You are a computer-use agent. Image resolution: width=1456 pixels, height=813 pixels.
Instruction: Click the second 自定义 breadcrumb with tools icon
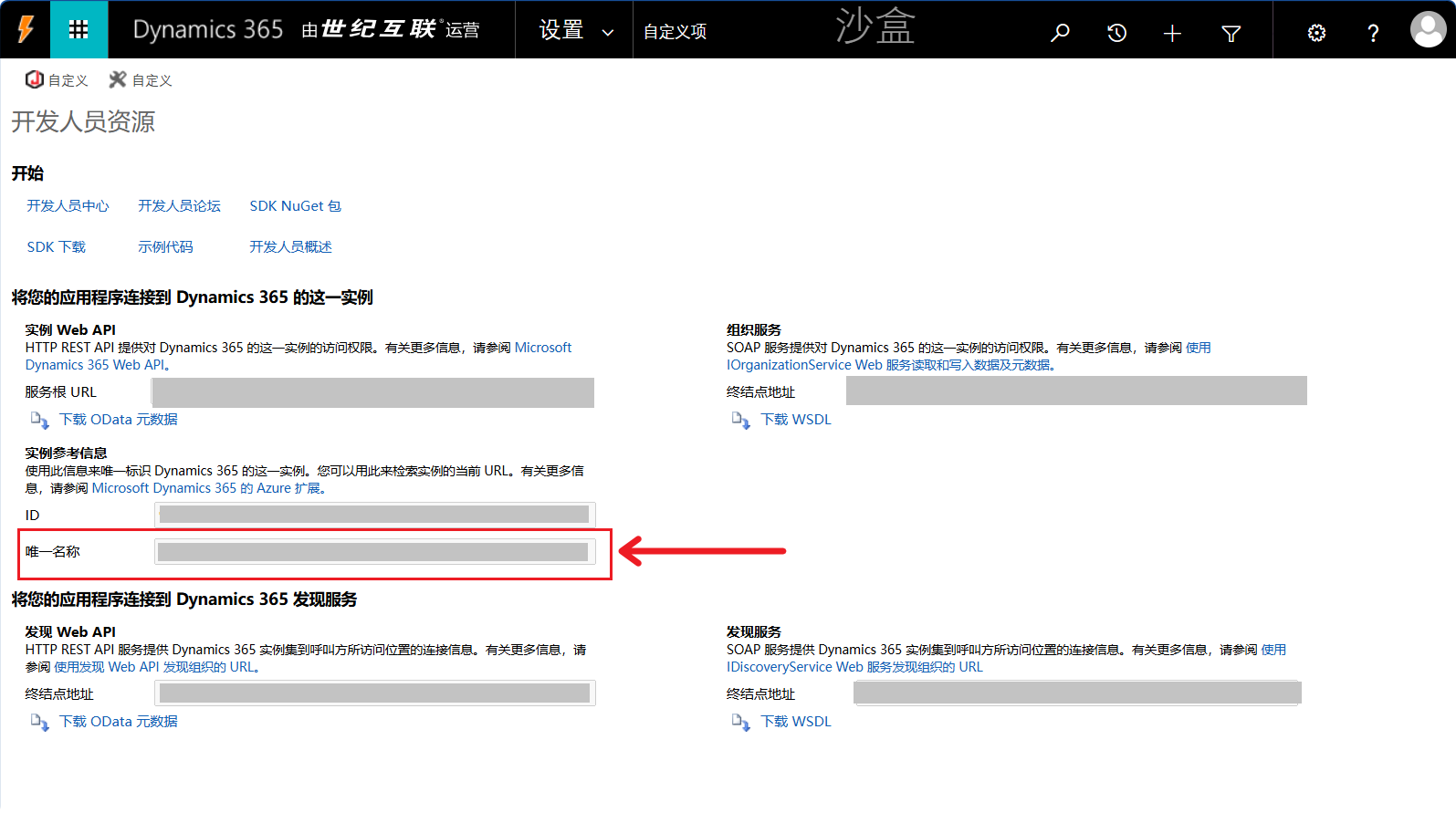(141, 80)
